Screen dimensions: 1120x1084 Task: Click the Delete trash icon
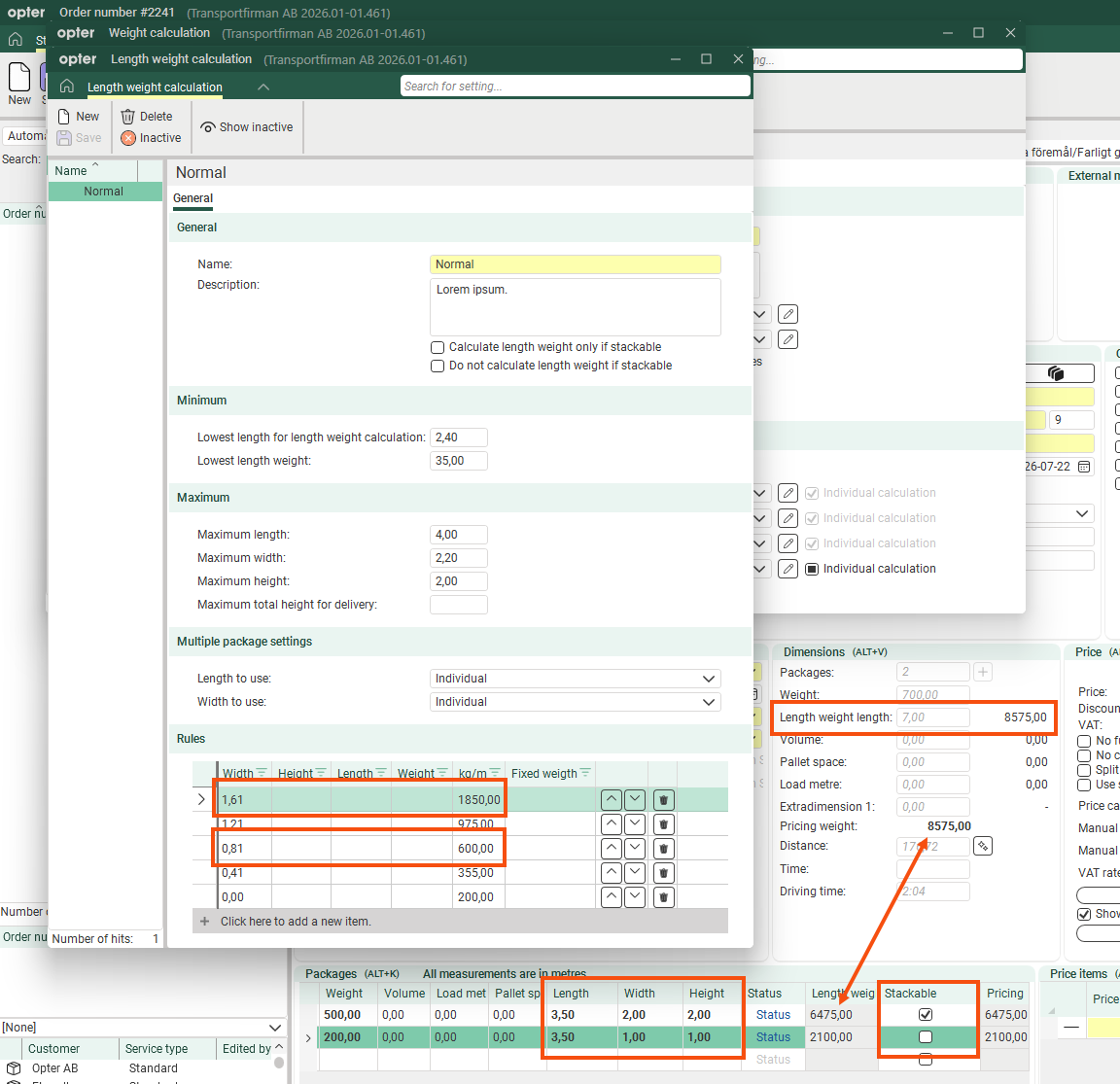coord(128,117)
